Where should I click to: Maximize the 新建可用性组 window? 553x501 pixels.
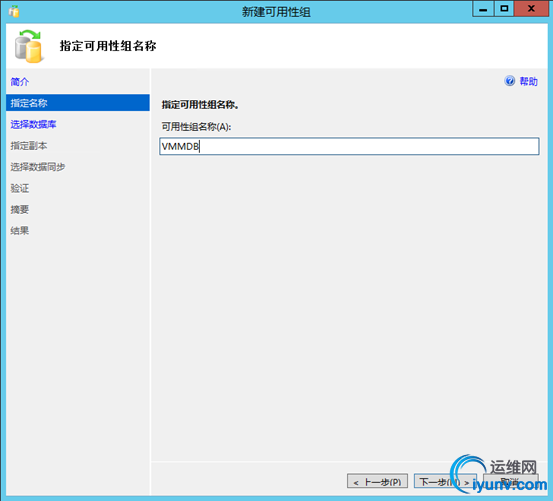pos(504,9)
